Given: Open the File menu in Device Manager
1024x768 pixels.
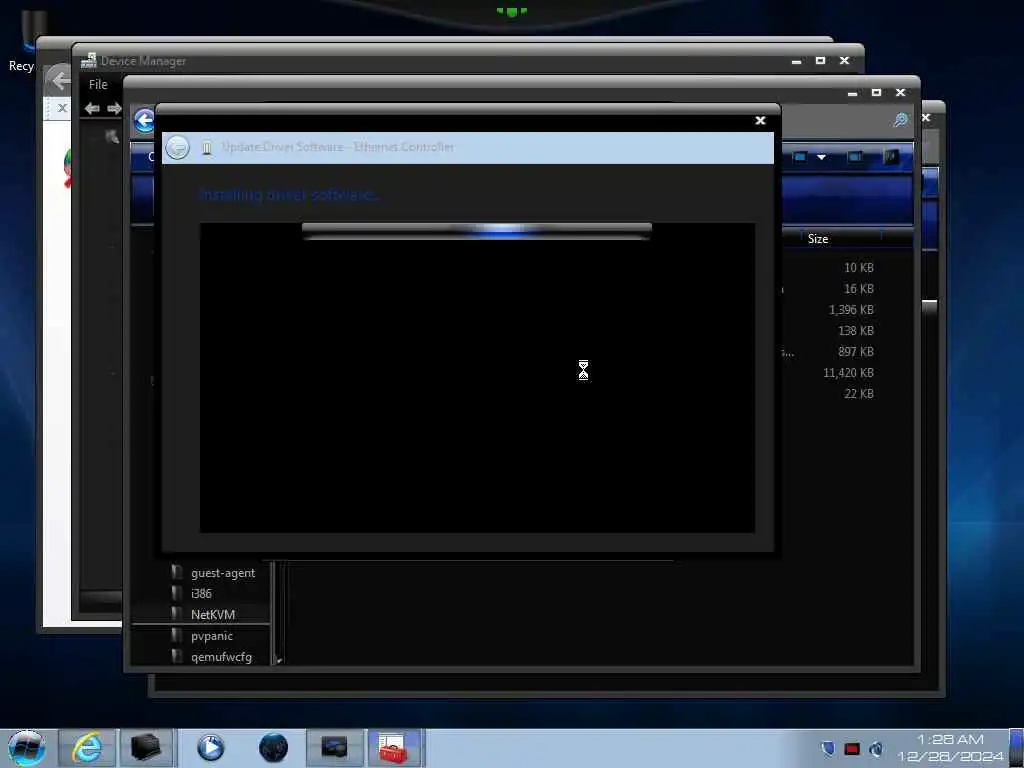Looking at the screenshot, I should (x=98, y=84).
